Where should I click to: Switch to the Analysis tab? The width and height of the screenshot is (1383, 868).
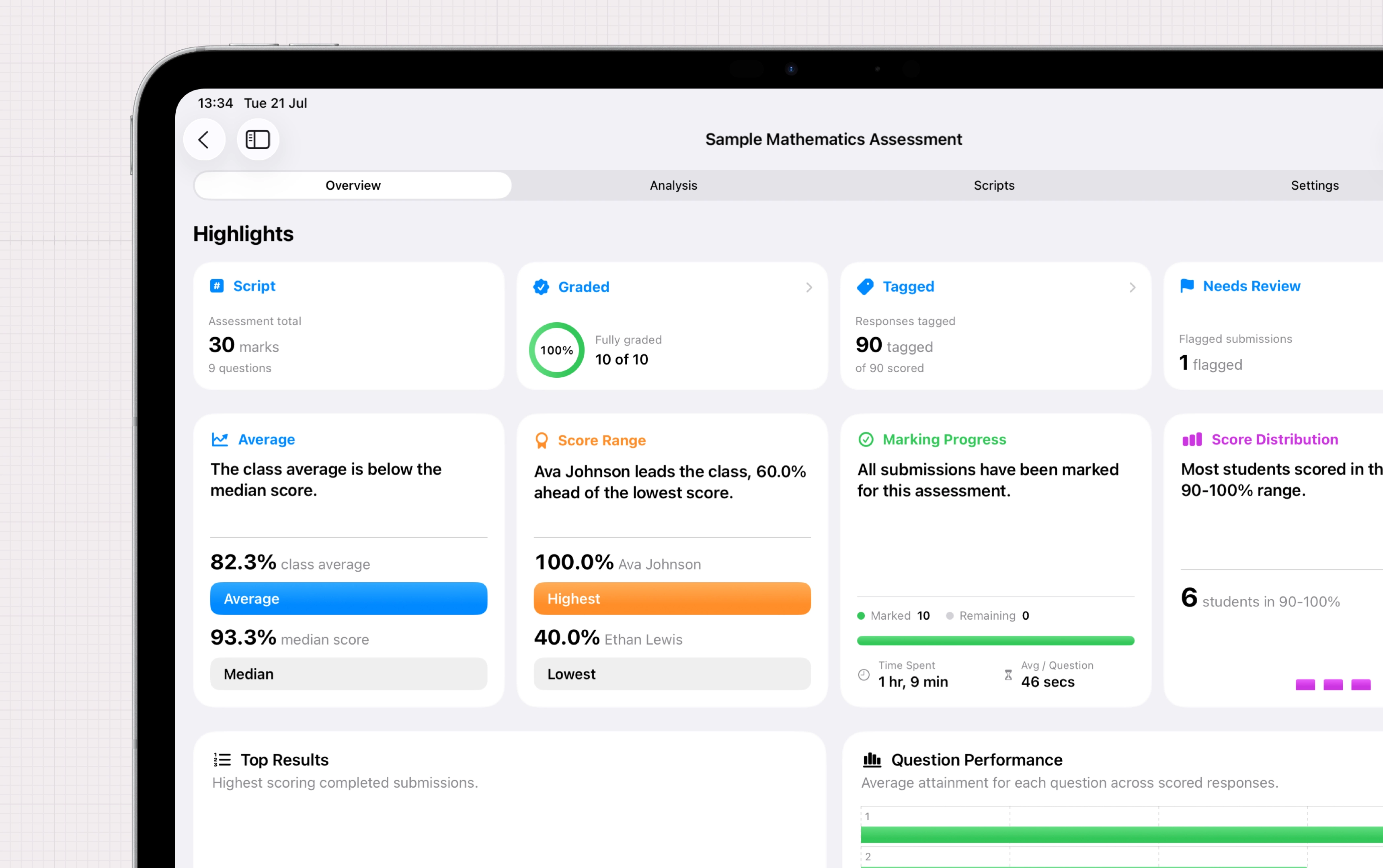(x=674, y=185)
